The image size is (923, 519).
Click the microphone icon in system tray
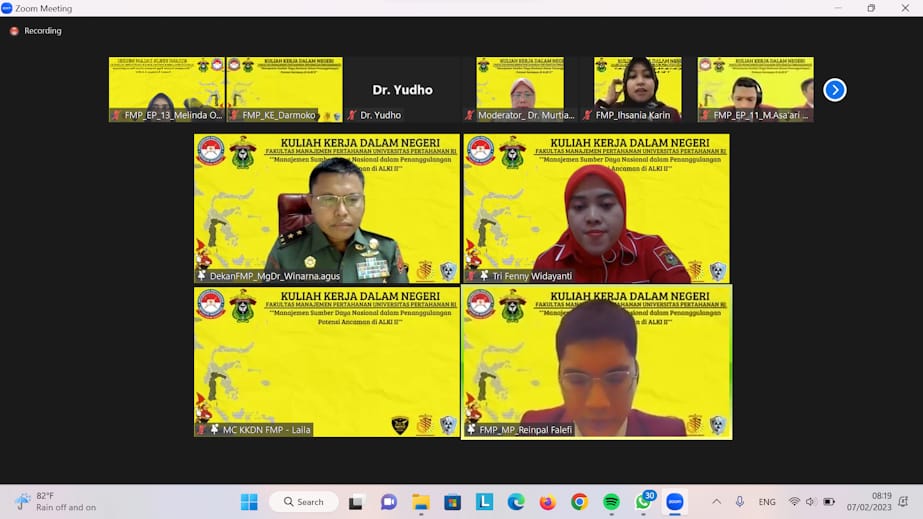pos(740,502)
